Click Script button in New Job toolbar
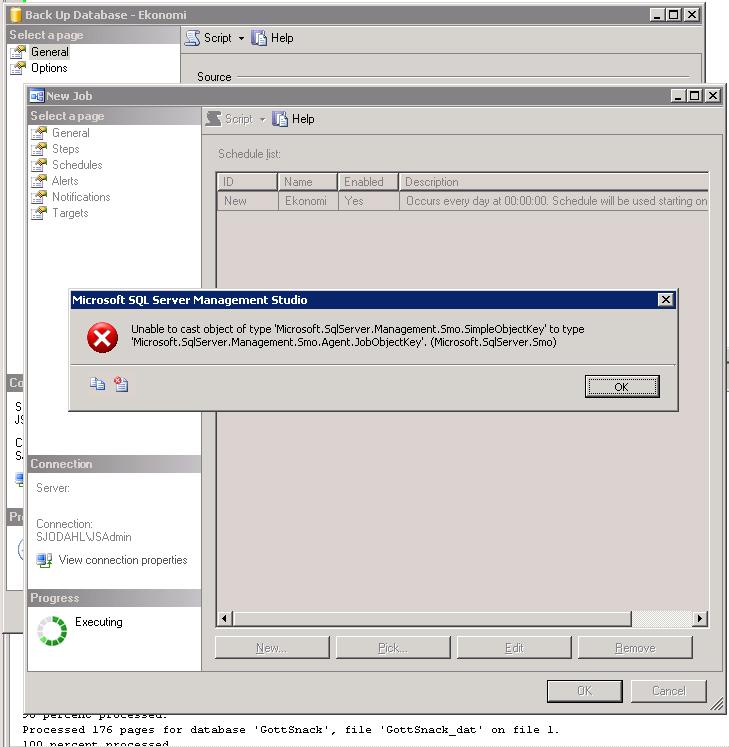 point(230,119)
